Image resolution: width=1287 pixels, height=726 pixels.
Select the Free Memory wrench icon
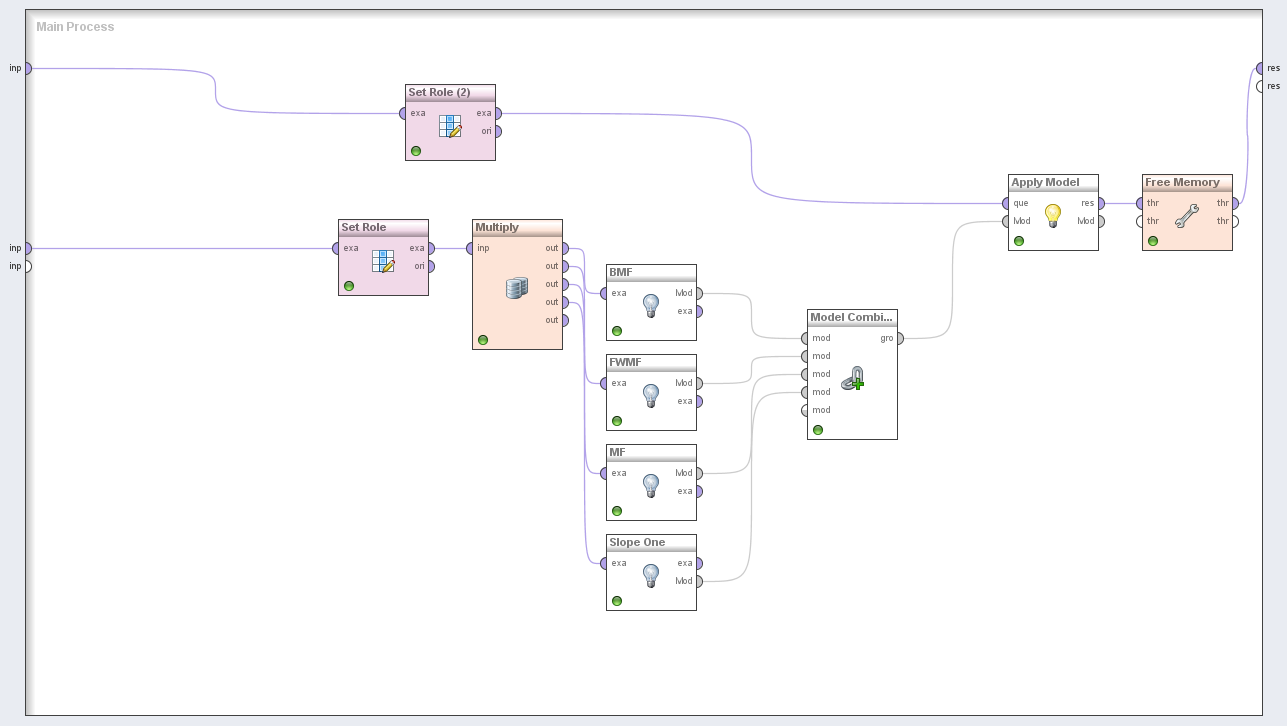(1186, 216)
